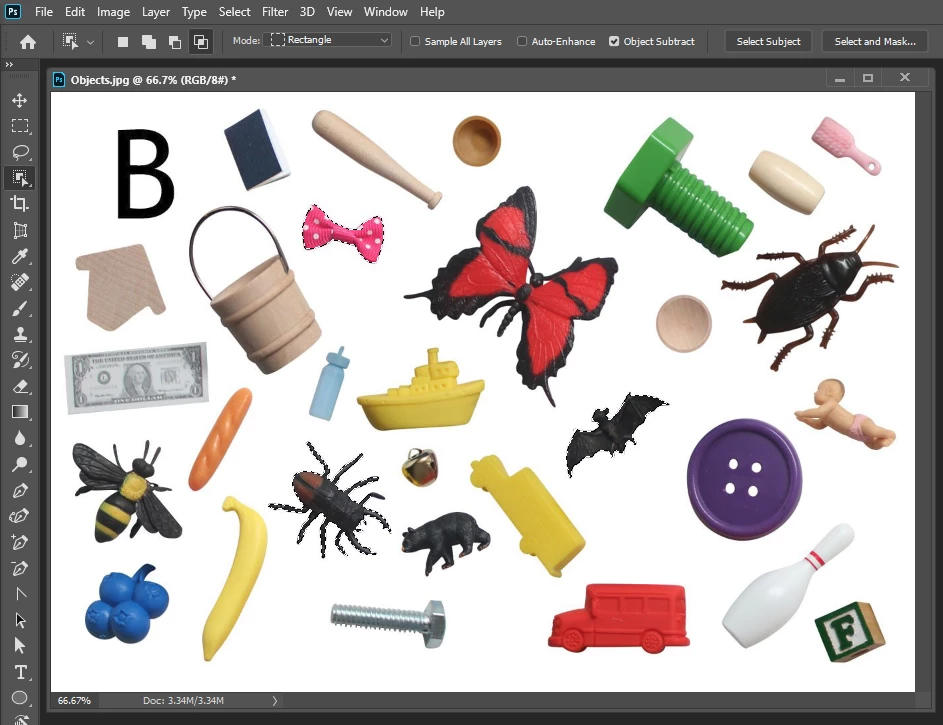Image resolution: width=943 pixels, height=725 pixels.
Task: Select the Dodge tool
Action: [20, 464]
